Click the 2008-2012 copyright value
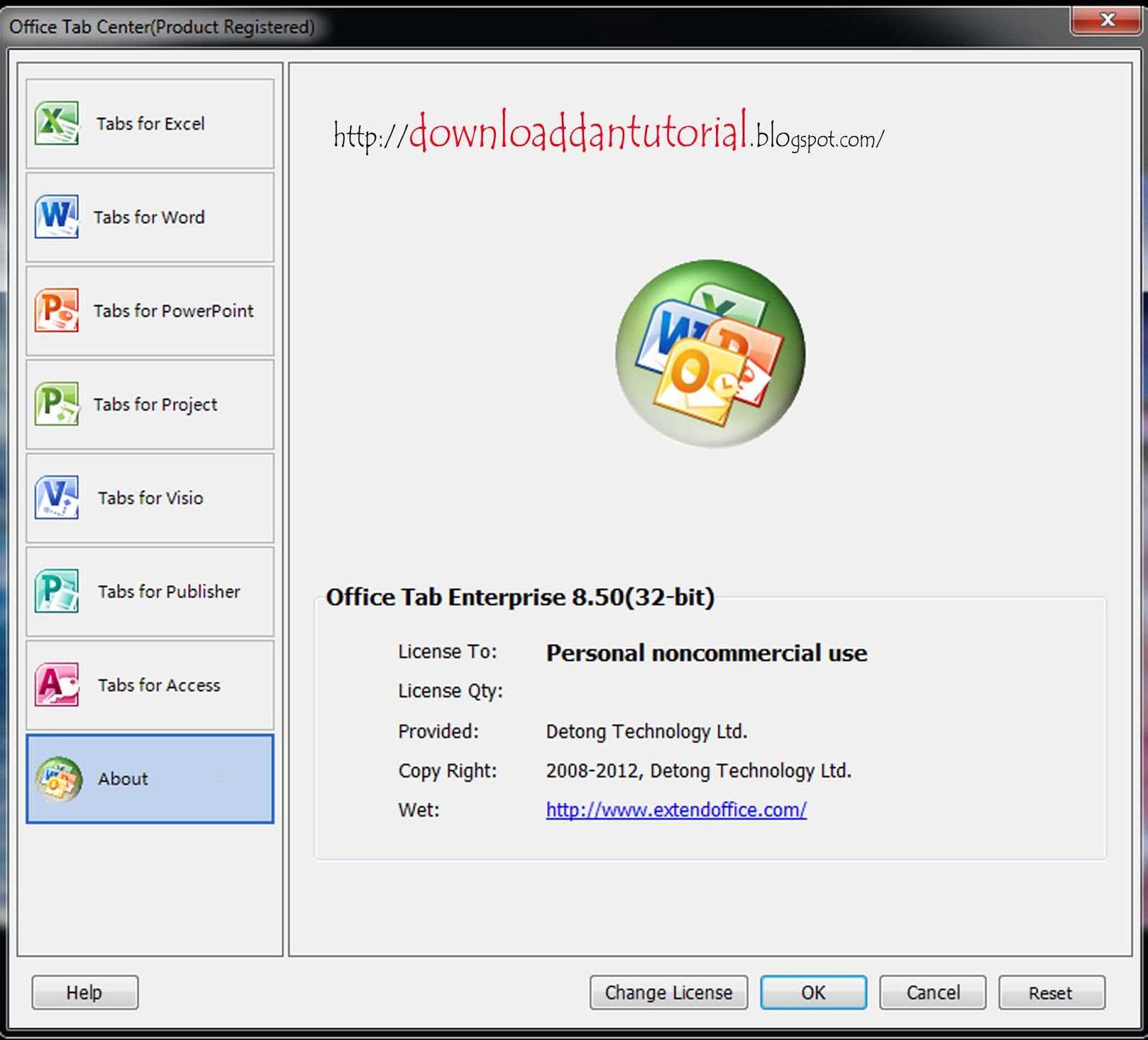 click(698, 771)
